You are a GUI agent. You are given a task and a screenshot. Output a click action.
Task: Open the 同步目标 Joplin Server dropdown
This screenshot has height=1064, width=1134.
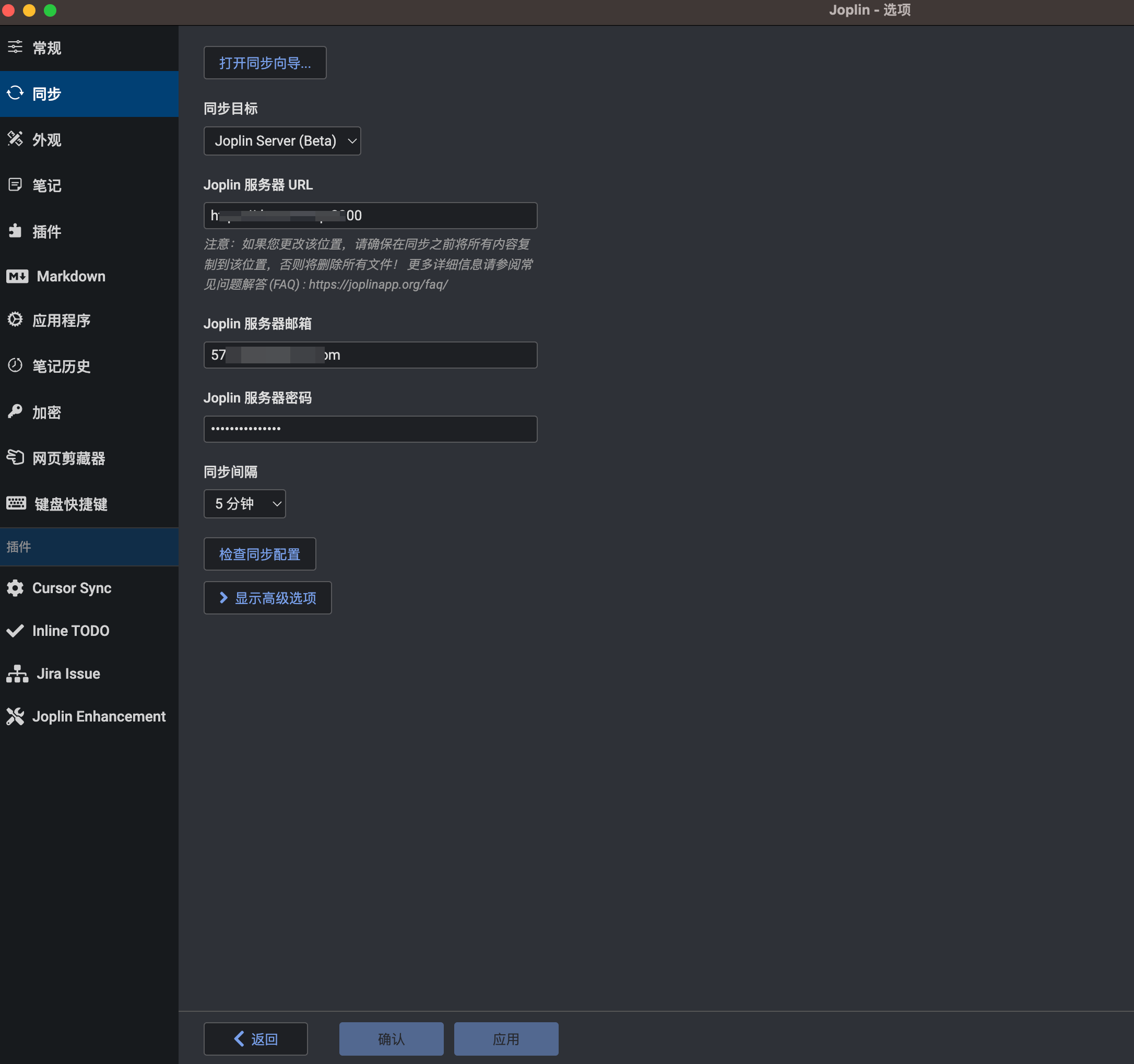pos(282,141)
